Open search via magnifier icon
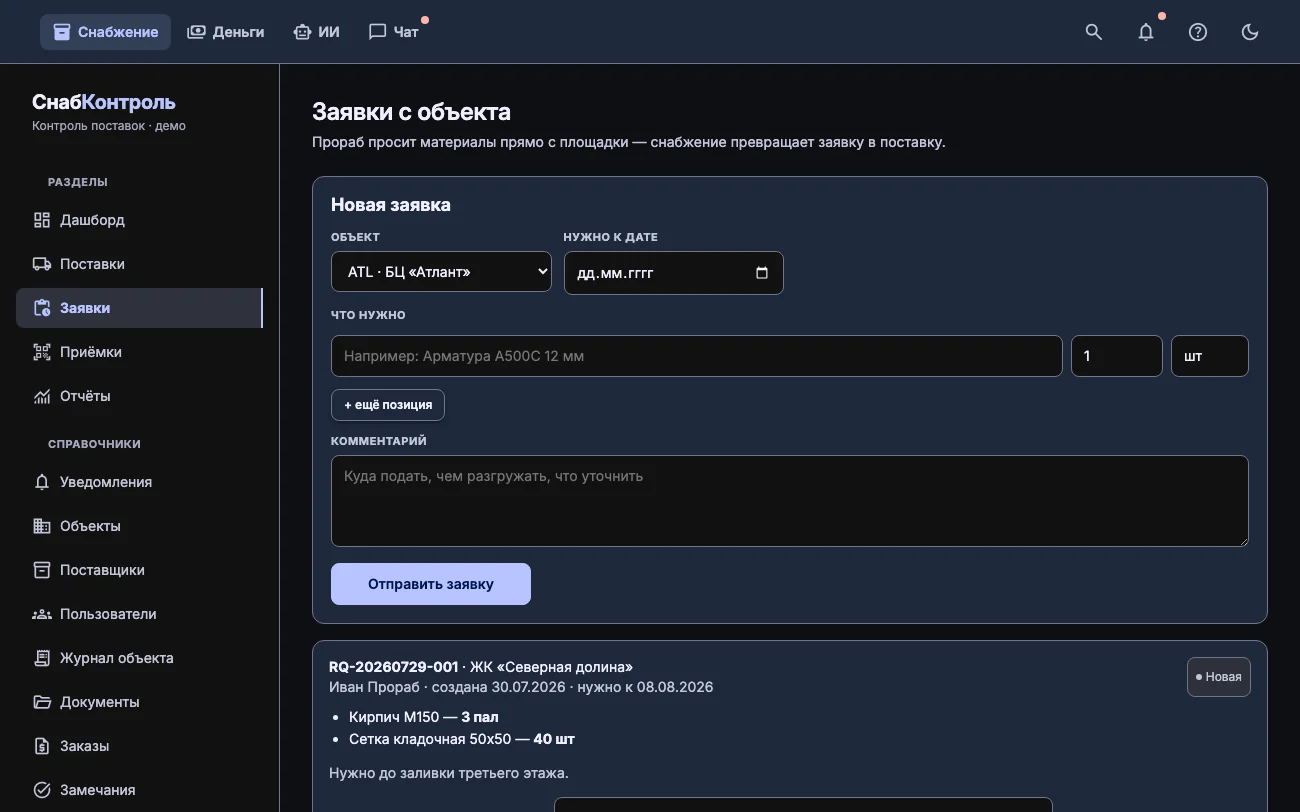Image resolution: width=1300 pixels, height=812 pixels. (1094, 32)
